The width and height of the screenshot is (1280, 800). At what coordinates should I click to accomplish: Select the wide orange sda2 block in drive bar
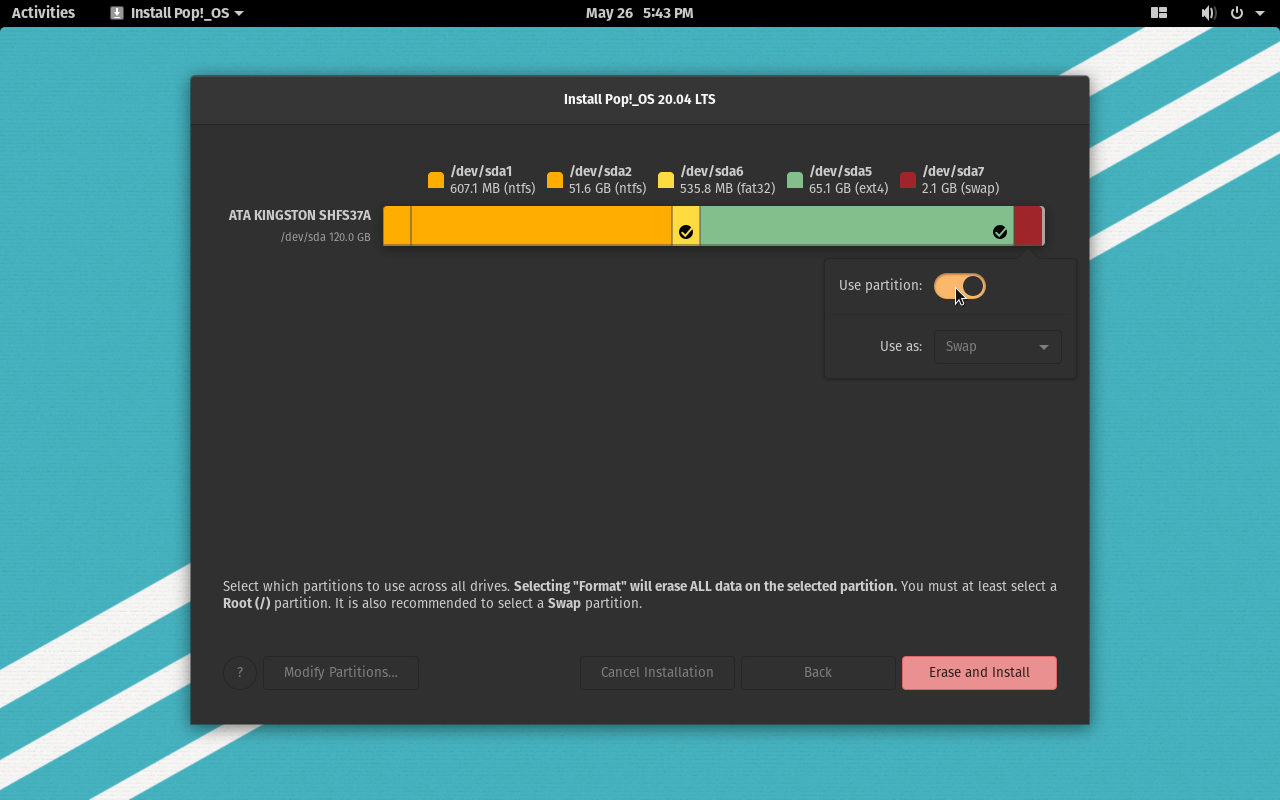click(x=541, y=225)
